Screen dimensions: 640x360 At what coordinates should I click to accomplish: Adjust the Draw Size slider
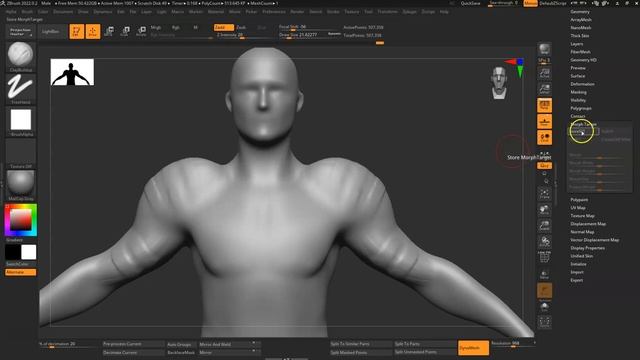tap(309, 36)
